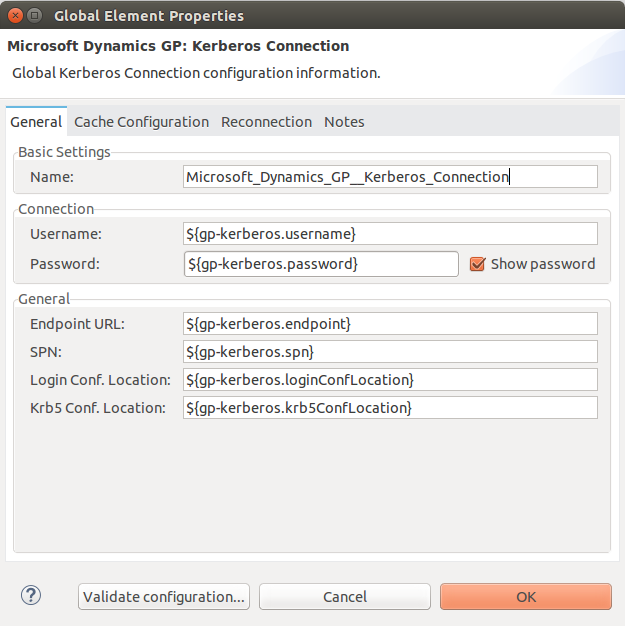
Task: Cancel the dialog
Action: tap(345, 597)
